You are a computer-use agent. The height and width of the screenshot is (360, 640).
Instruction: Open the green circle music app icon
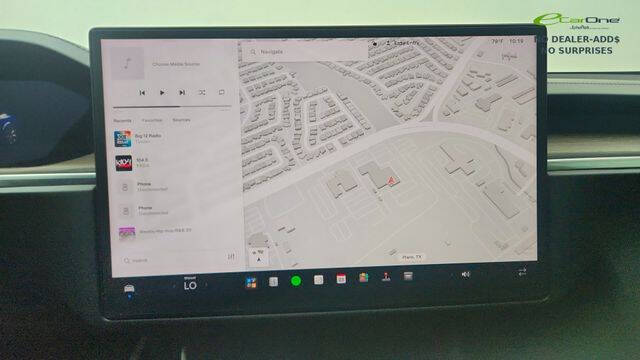click(x=296, y=281)
